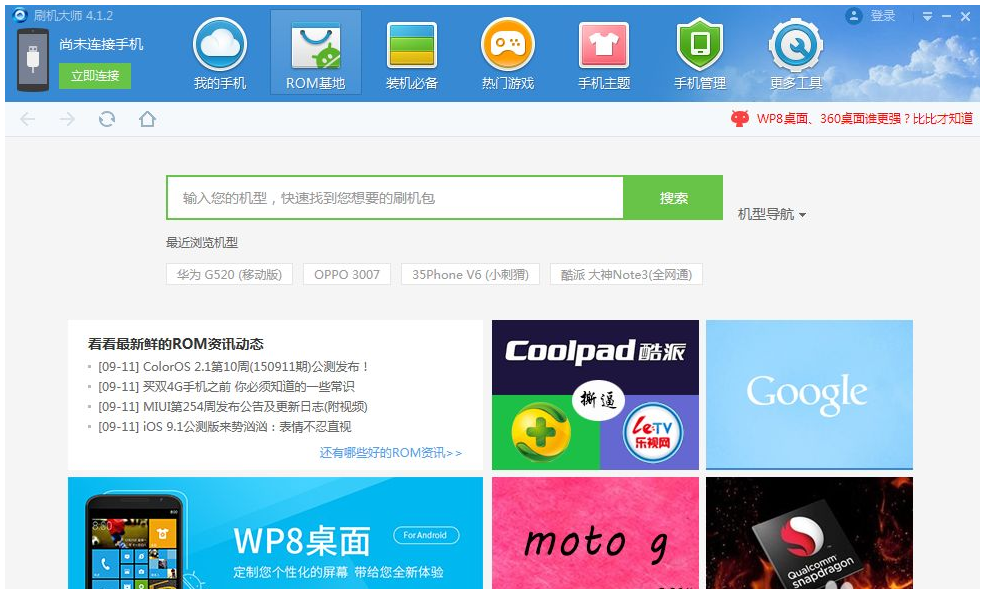Open the 我的手机 cloud icon
The height and width of the screenshot is (596, 988).
coord(219,47)
